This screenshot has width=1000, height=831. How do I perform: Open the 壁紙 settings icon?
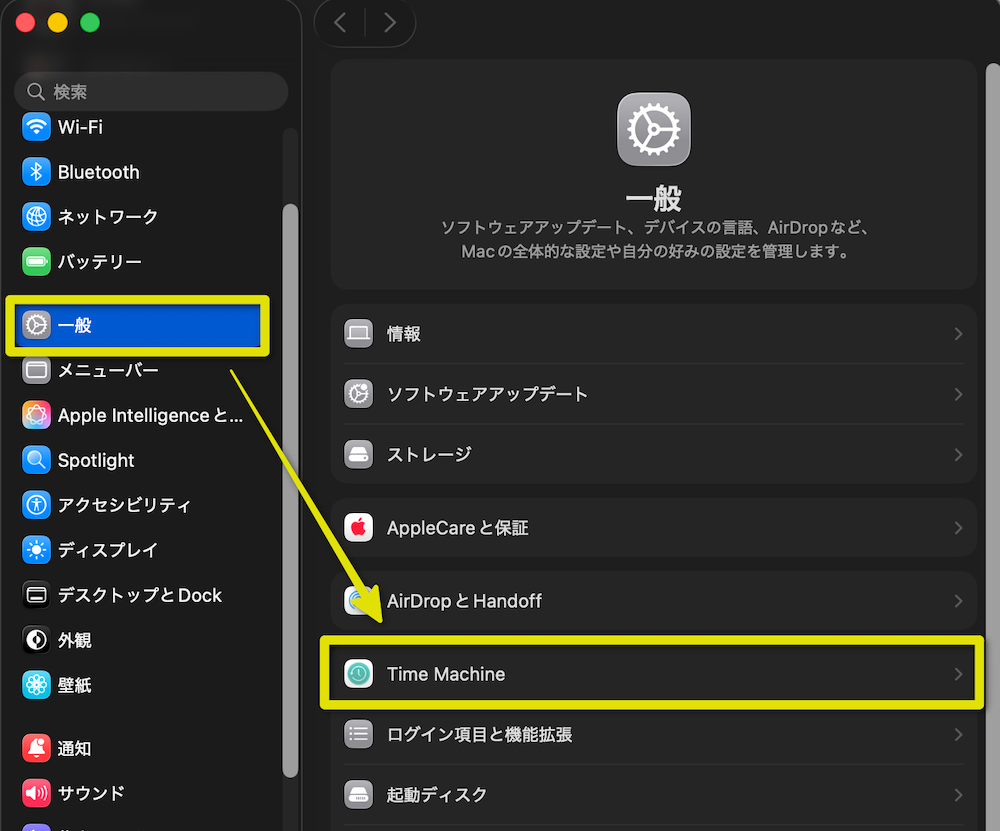(37, 684)
